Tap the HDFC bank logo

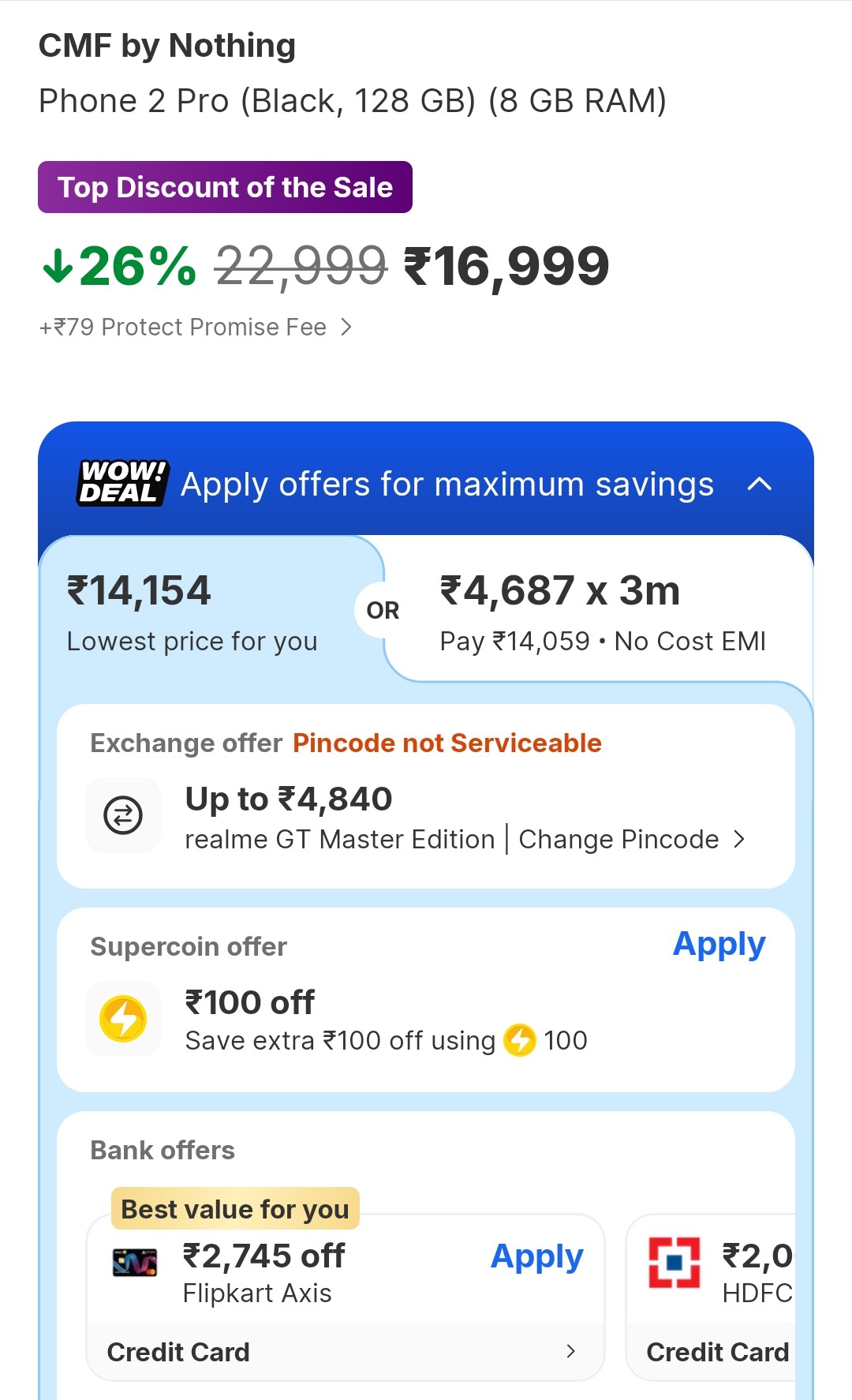click(x=674, y=1262)
